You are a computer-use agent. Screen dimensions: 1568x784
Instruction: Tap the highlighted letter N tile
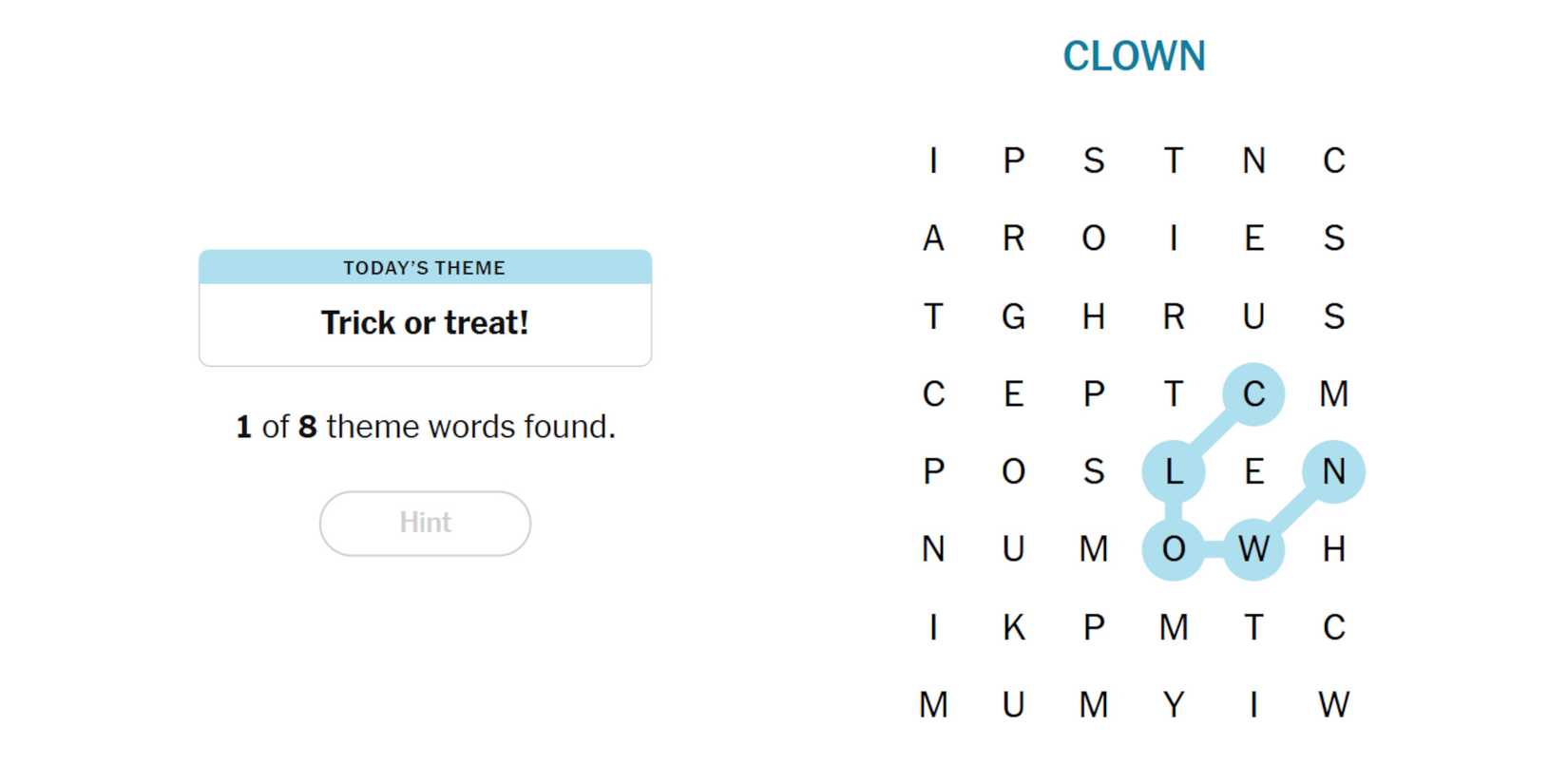click(1333, 471)
